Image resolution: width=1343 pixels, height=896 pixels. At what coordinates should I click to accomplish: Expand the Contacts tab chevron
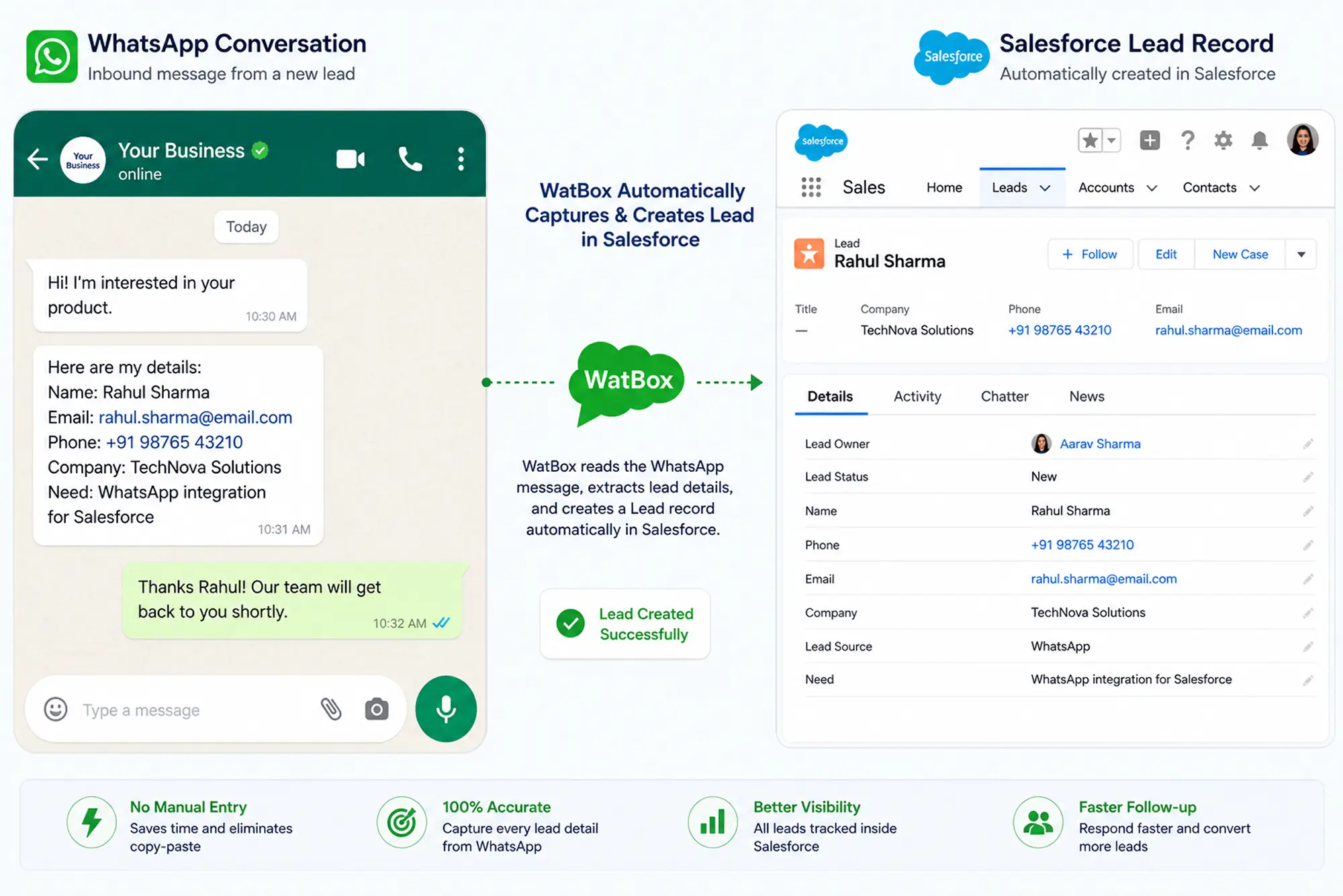click(1254, 189)
